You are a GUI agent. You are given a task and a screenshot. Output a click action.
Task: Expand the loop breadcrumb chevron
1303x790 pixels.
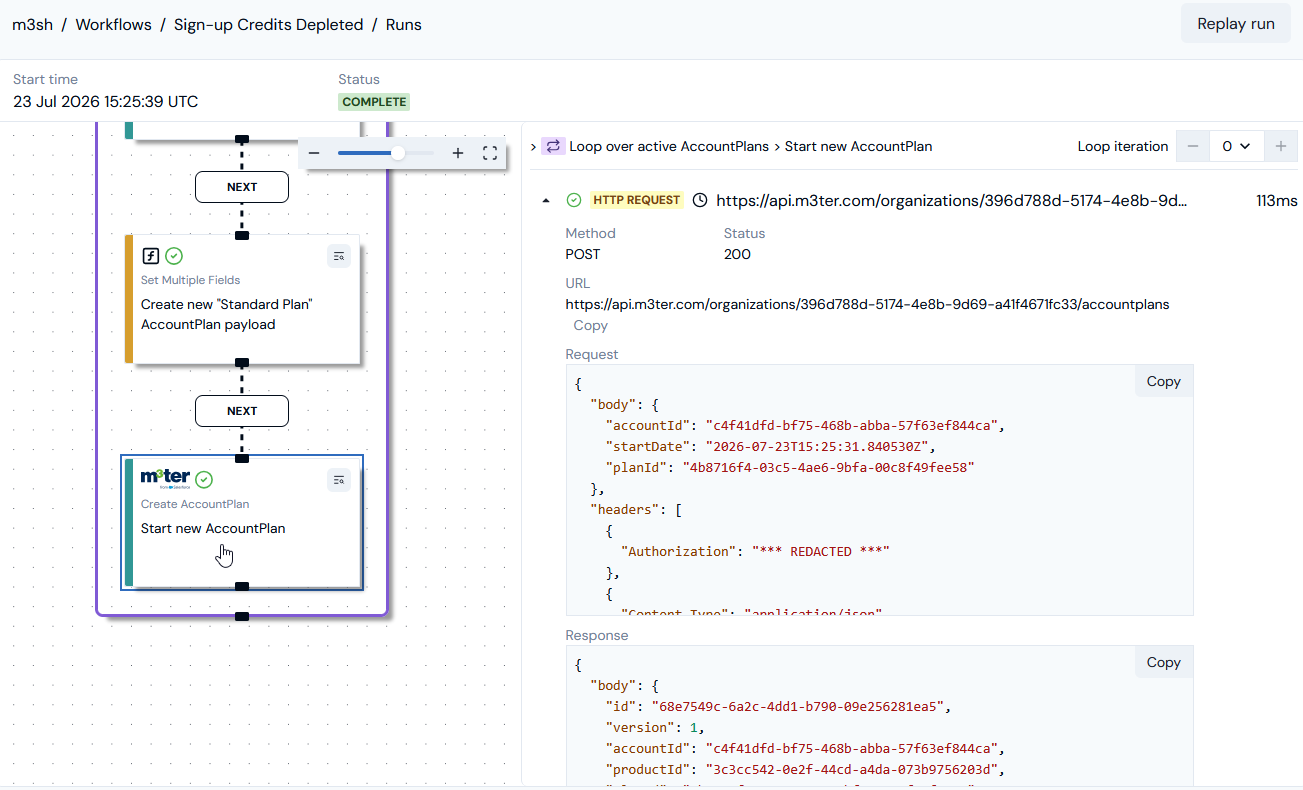(533, 147)
